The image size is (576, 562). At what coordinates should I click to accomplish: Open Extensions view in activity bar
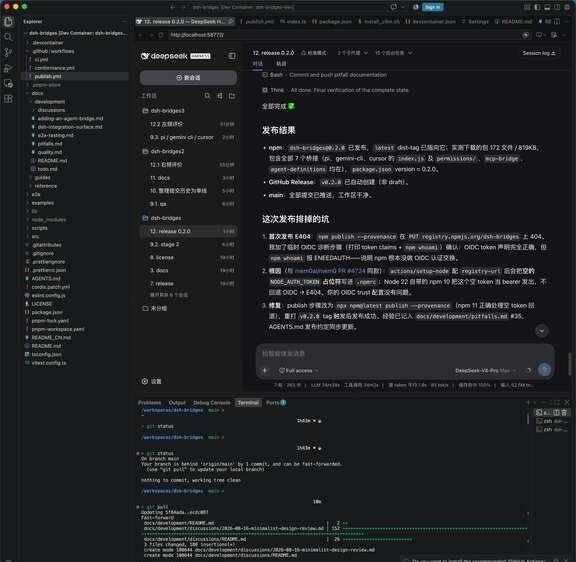pos(8,99)
